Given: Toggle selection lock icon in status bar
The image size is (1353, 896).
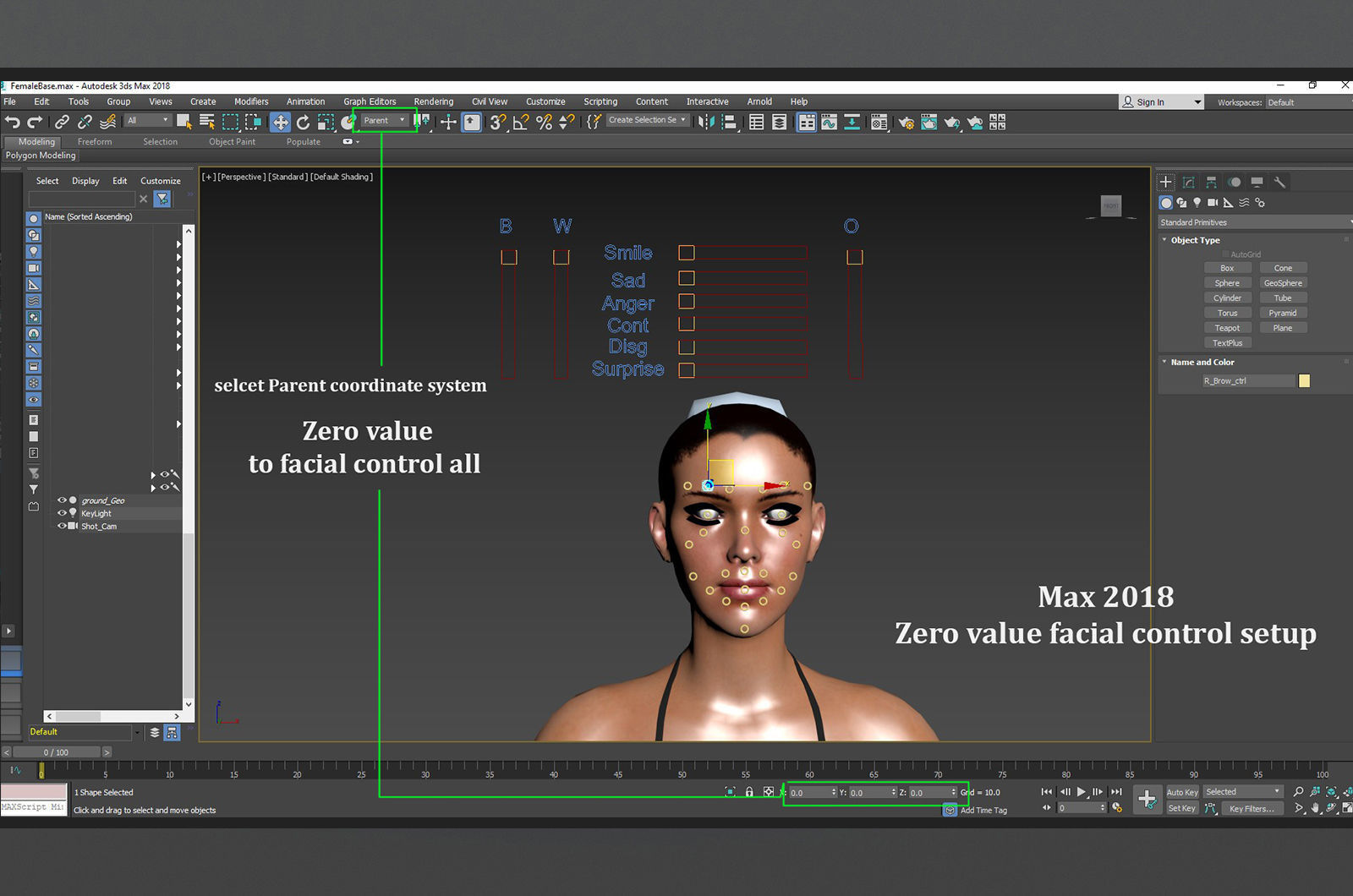Looking at the screenshot, I should [x=749, y=792].
